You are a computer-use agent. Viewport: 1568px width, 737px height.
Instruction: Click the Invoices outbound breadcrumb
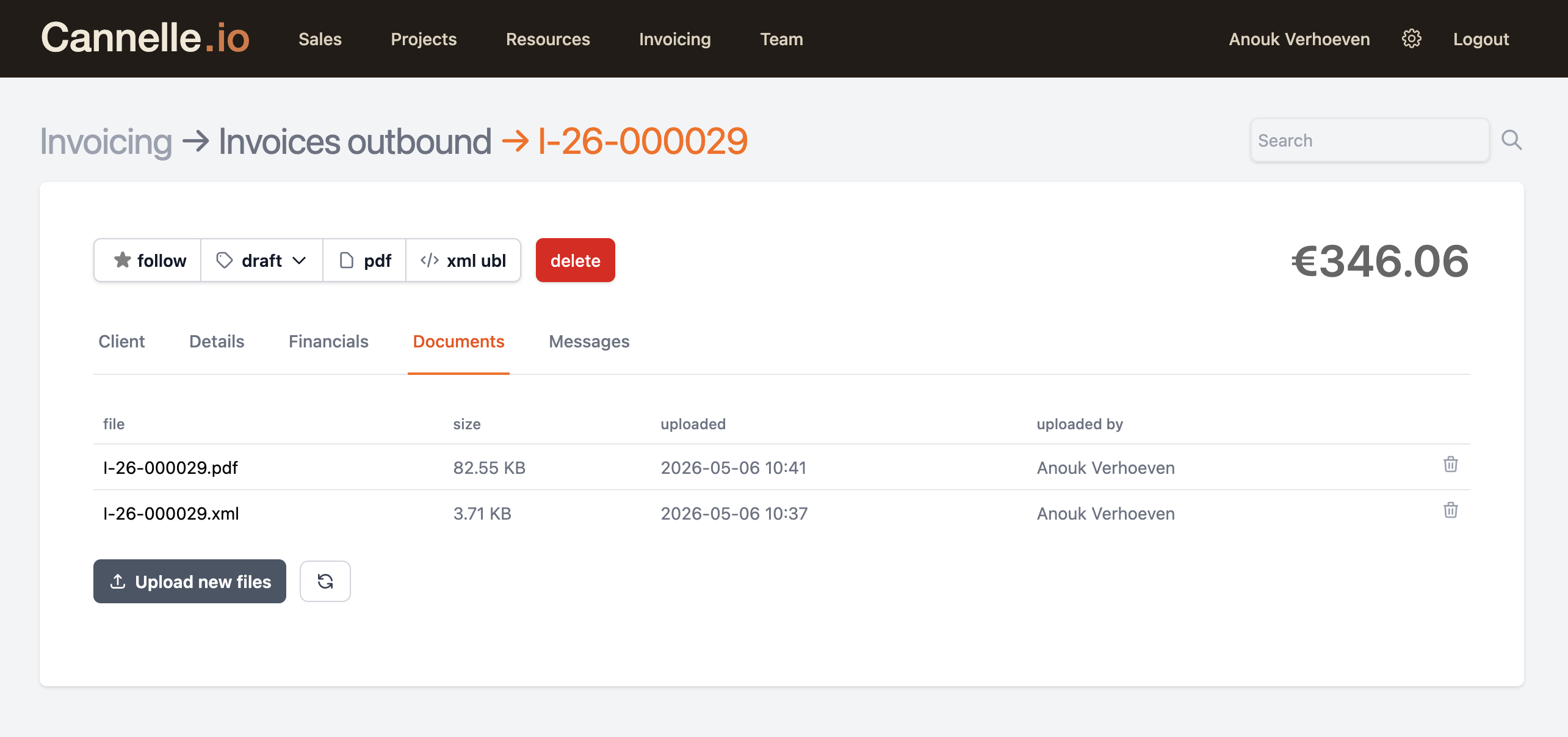[355, 142]
